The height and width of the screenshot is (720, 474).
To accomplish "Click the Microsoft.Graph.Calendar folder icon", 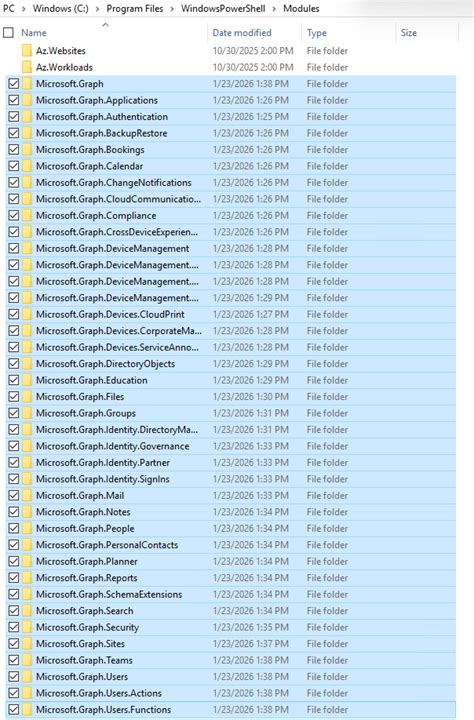I will (27, 166).
